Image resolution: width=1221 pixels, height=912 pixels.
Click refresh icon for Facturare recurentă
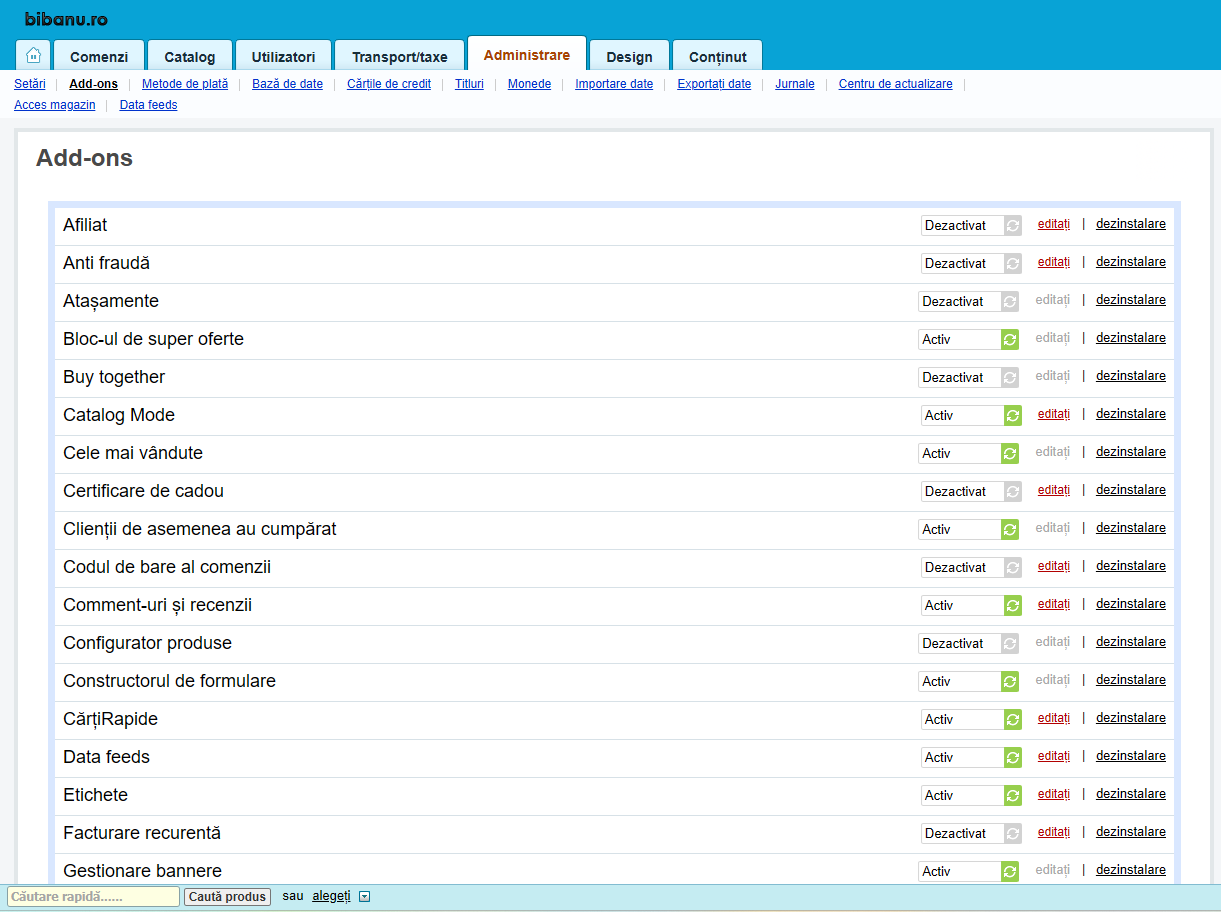pyautogui.click(x=1013, y=834)
